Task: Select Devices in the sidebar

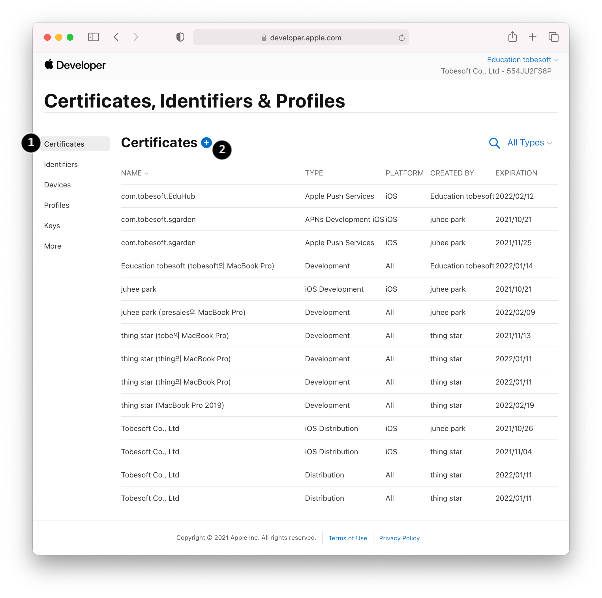Action: (58, 185)
